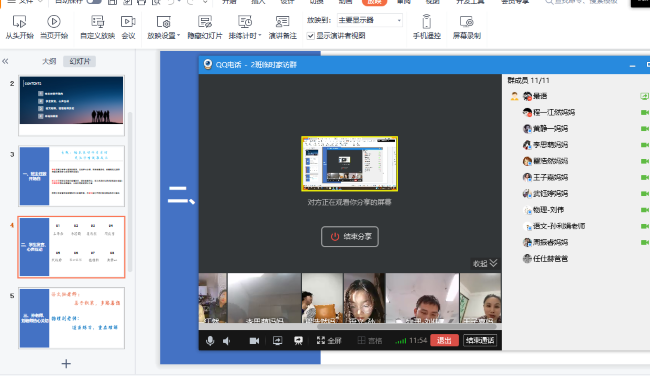Click camera icon beside 周振睿妈妈

pos(645,242)
